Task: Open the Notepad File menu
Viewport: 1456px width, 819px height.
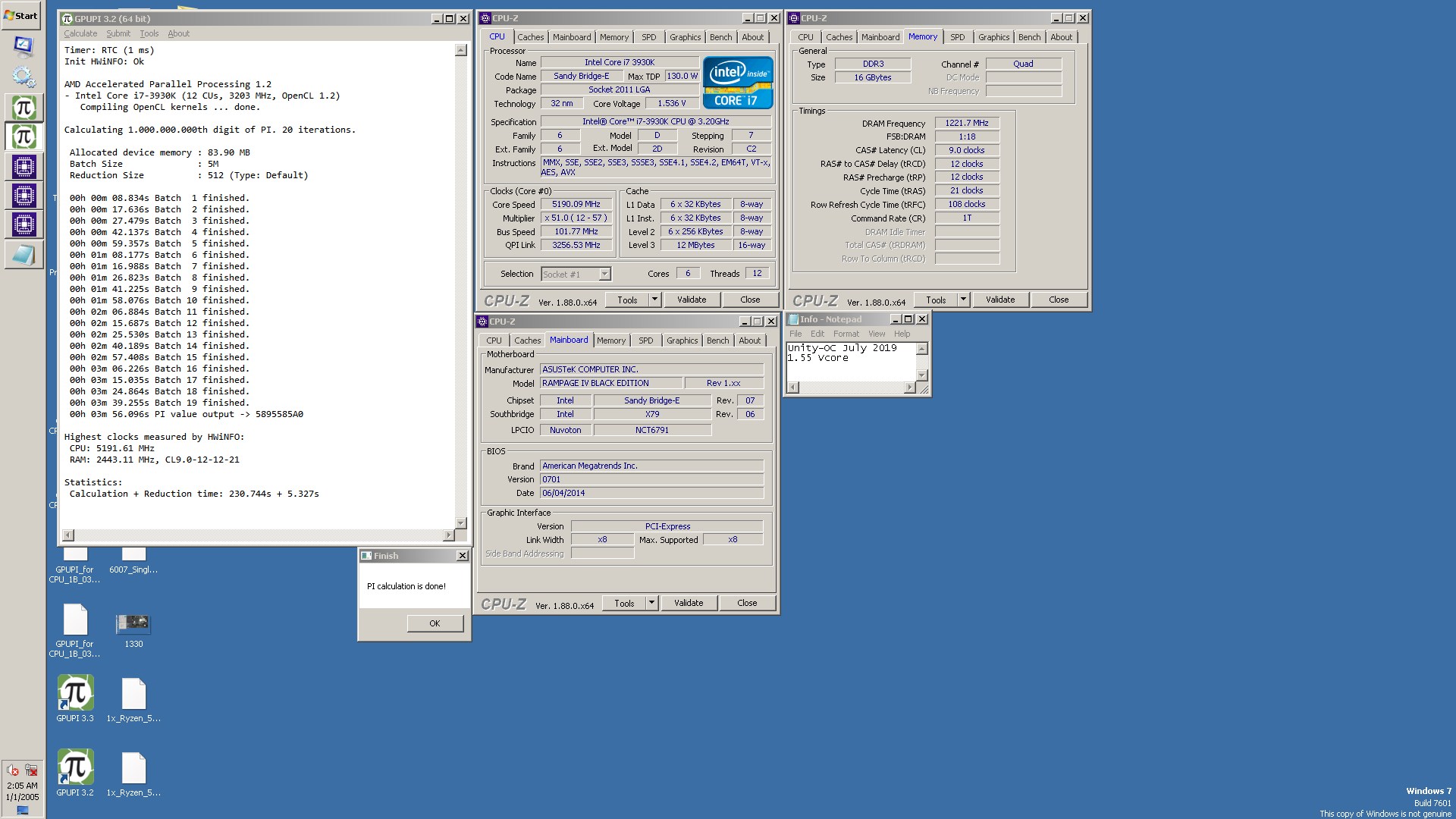Action: coord(795,334)
